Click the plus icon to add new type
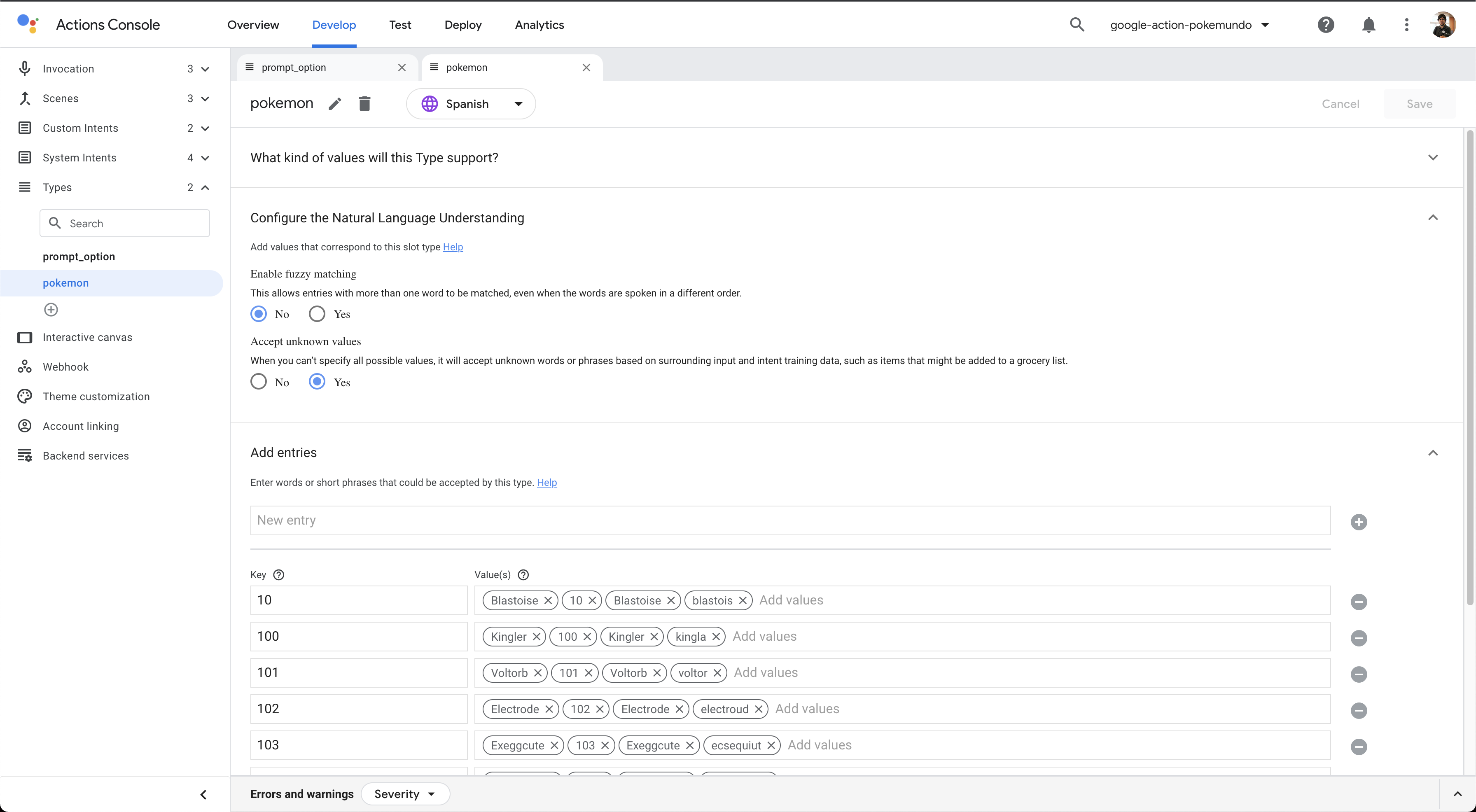The image size is (1476, 812). click(x=51, y=310)
